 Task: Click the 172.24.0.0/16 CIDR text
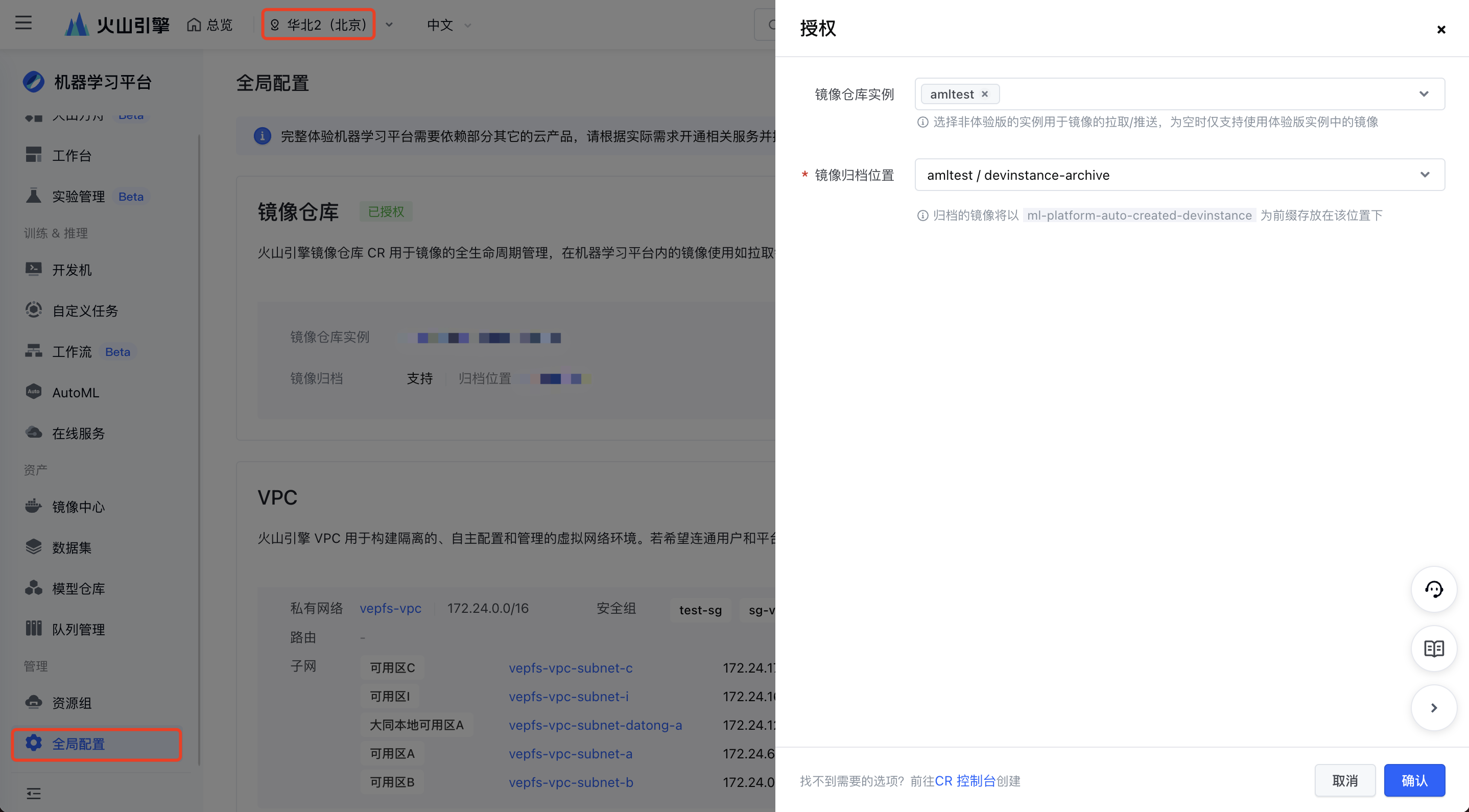[488, 608]
